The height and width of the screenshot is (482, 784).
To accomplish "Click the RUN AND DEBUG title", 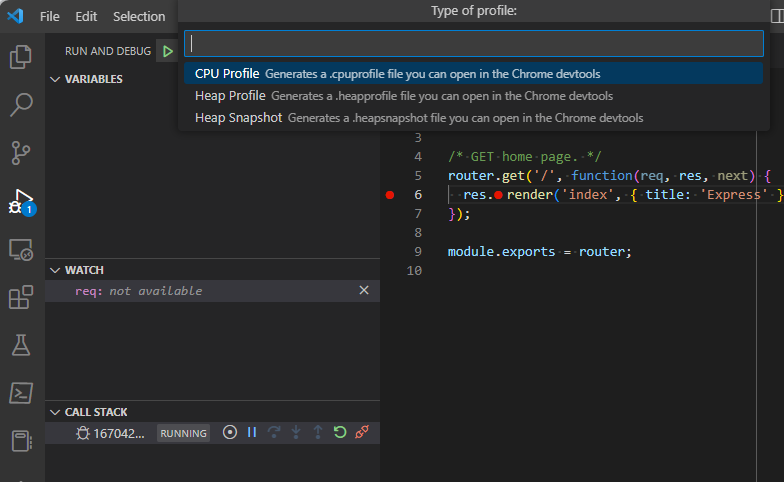I will (x=108, y=51).
